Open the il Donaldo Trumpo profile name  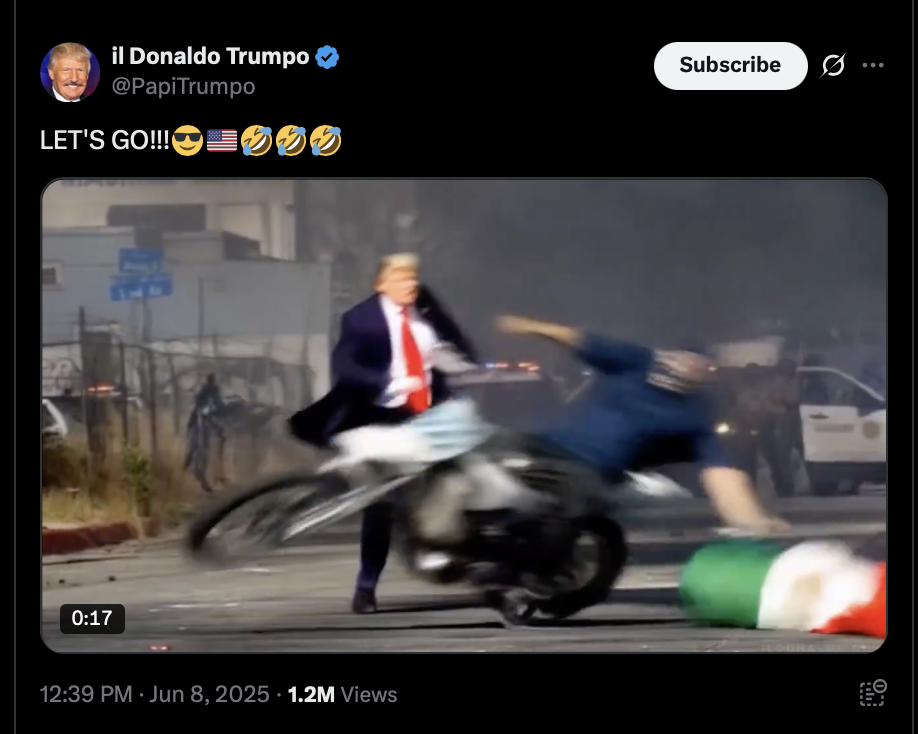(210, 56)
